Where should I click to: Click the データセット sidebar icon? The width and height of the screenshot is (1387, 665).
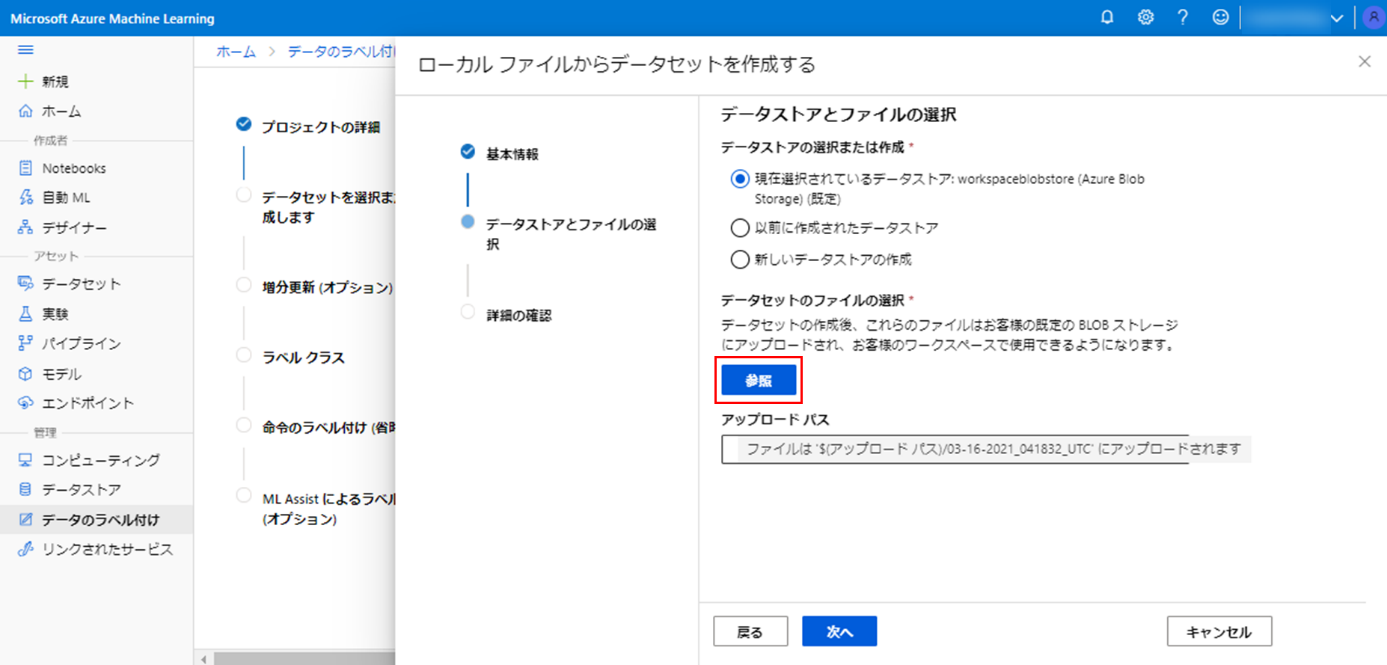(26, 284)
